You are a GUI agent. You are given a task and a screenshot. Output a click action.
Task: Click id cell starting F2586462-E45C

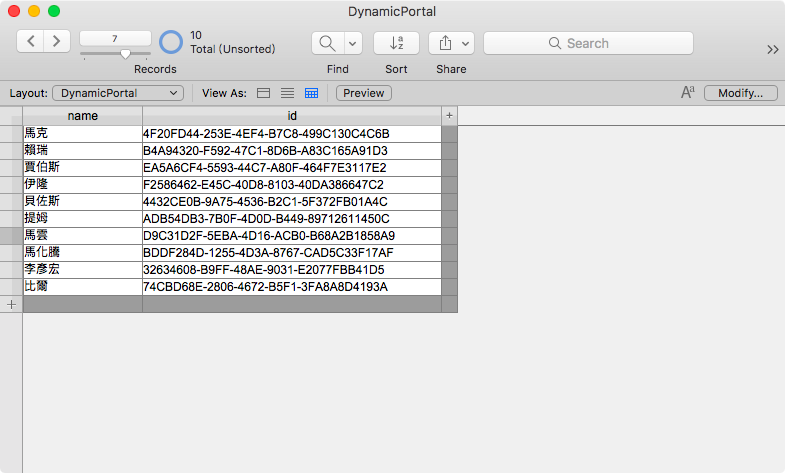tap(292, 185)
